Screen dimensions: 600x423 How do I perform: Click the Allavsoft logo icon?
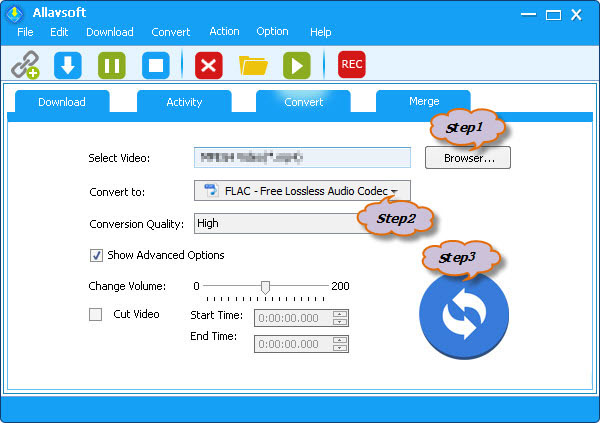(15, 13)
